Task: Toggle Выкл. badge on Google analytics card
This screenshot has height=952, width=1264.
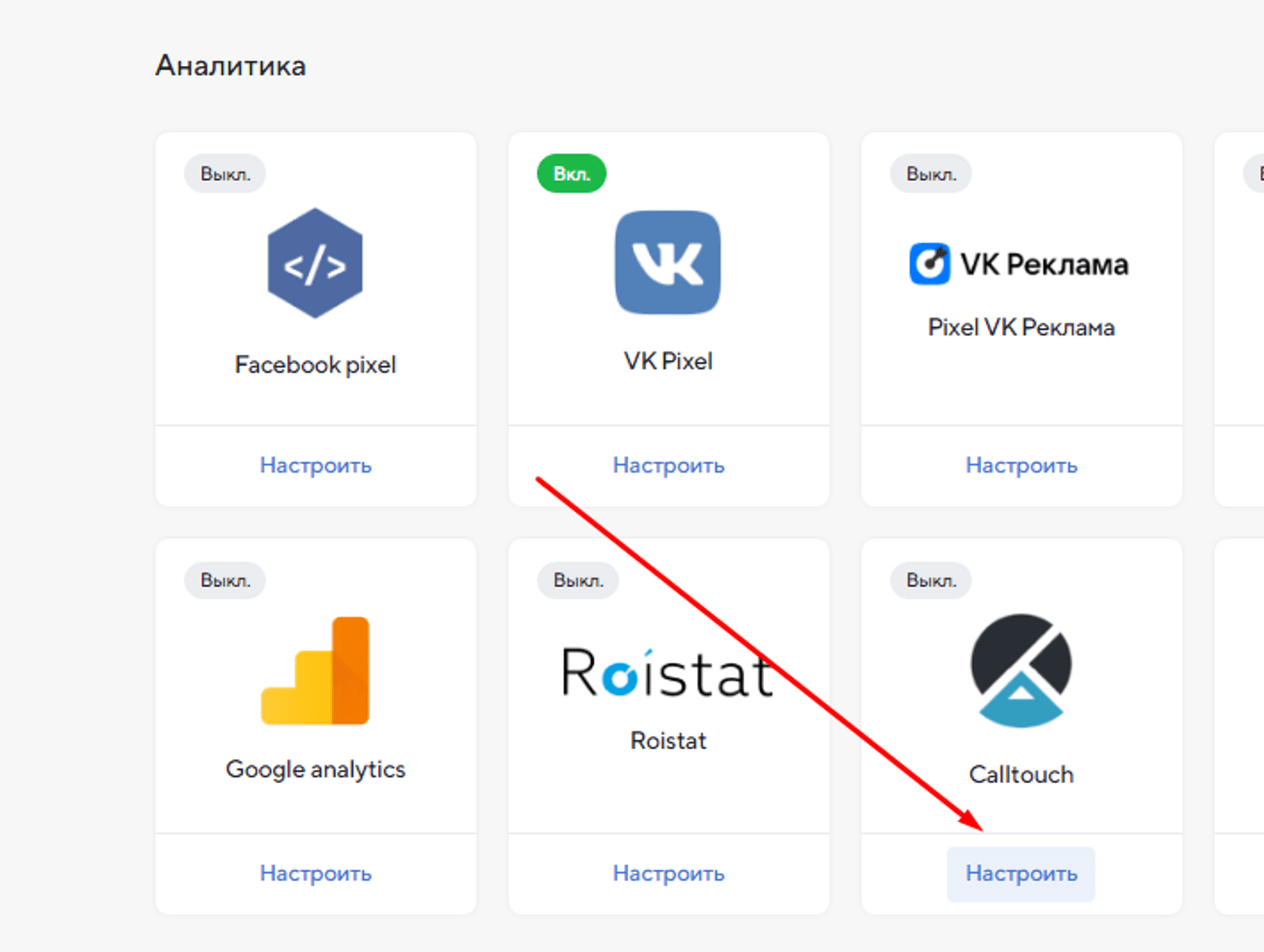Action: coord(225,580)
